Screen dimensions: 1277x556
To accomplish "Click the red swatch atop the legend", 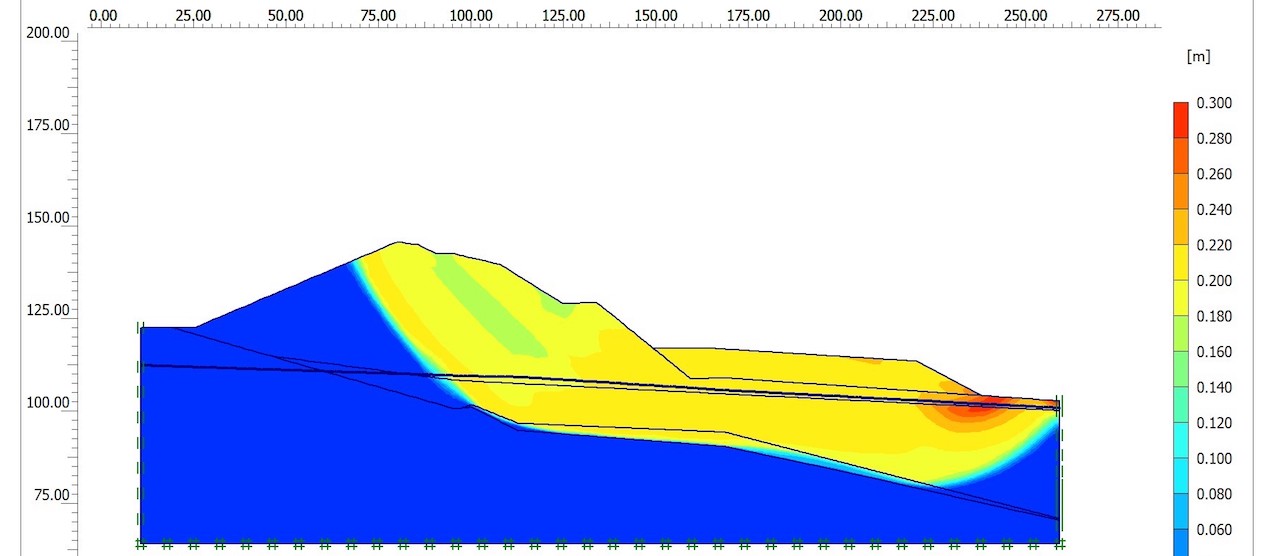I will pos(1181,110).
